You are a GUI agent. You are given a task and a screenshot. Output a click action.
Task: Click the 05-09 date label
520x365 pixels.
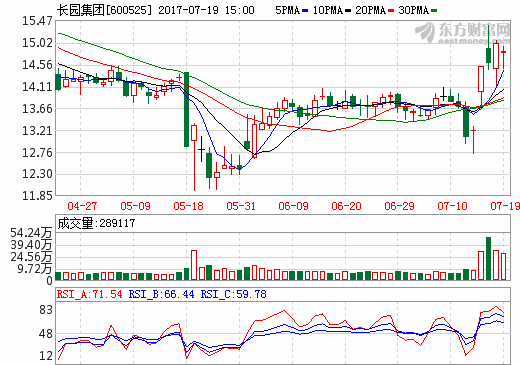pyautogui.click(x=135, y=206)
